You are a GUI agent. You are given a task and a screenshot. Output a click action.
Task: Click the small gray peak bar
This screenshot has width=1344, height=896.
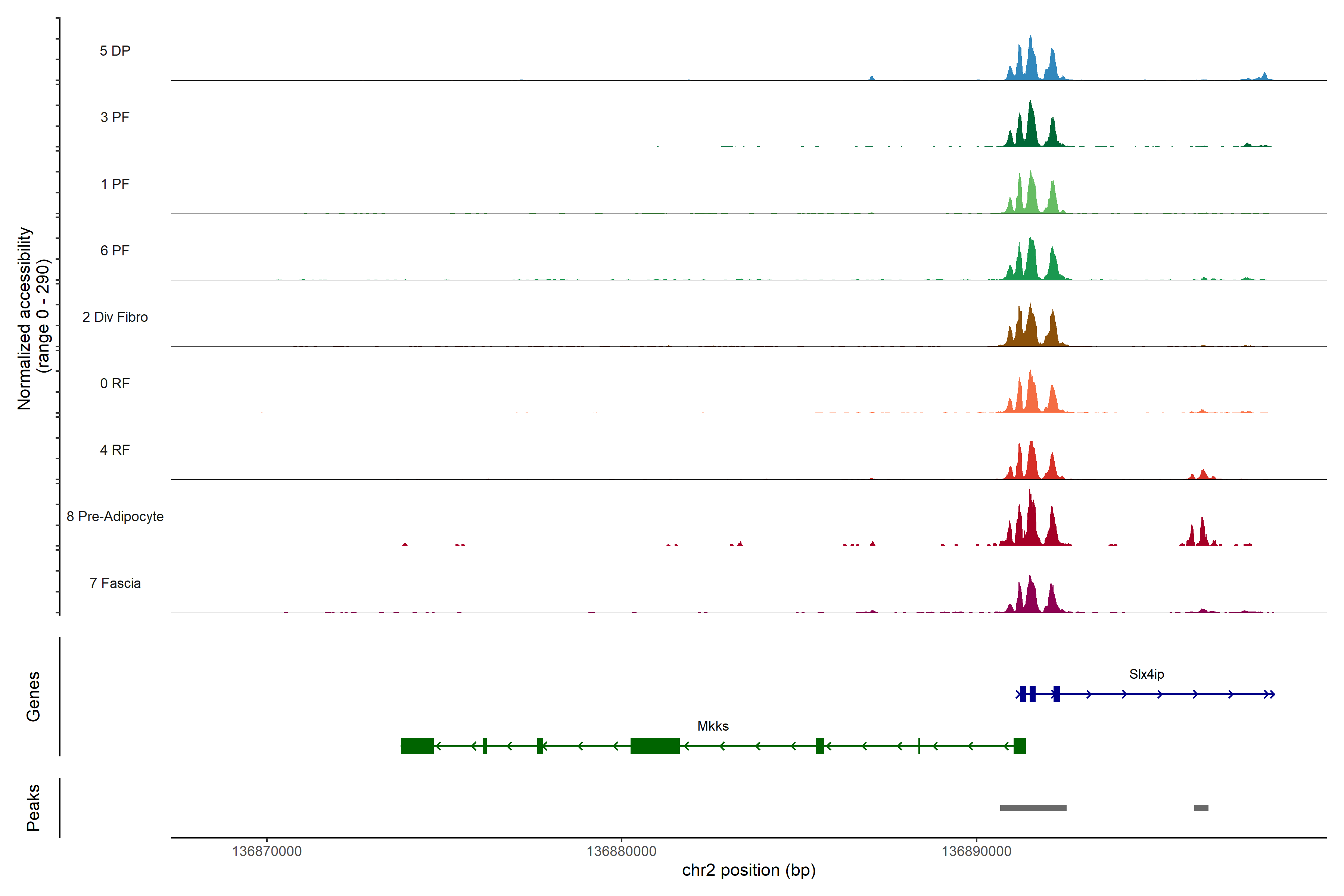[x=1201, y=808]
